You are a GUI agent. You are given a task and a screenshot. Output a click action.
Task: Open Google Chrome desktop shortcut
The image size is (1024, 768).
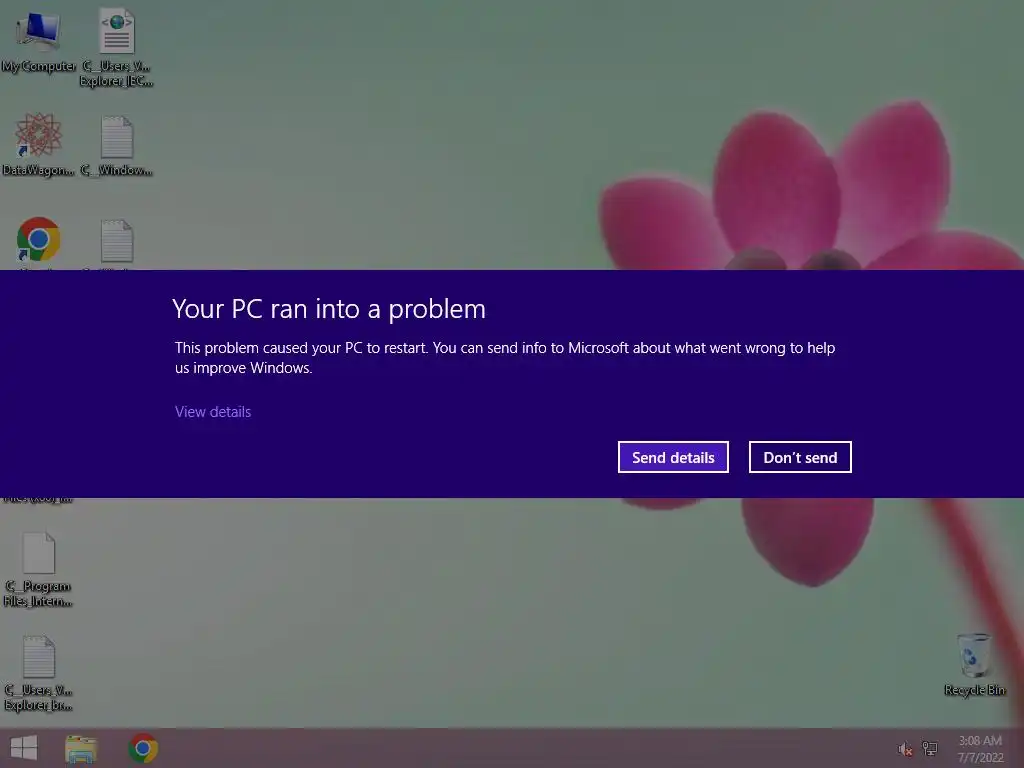point(39,240)
